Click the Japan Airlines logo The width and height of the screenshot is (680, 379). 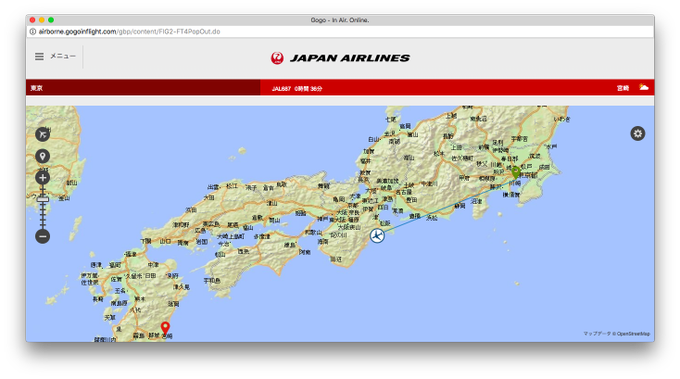coord(340,58)
